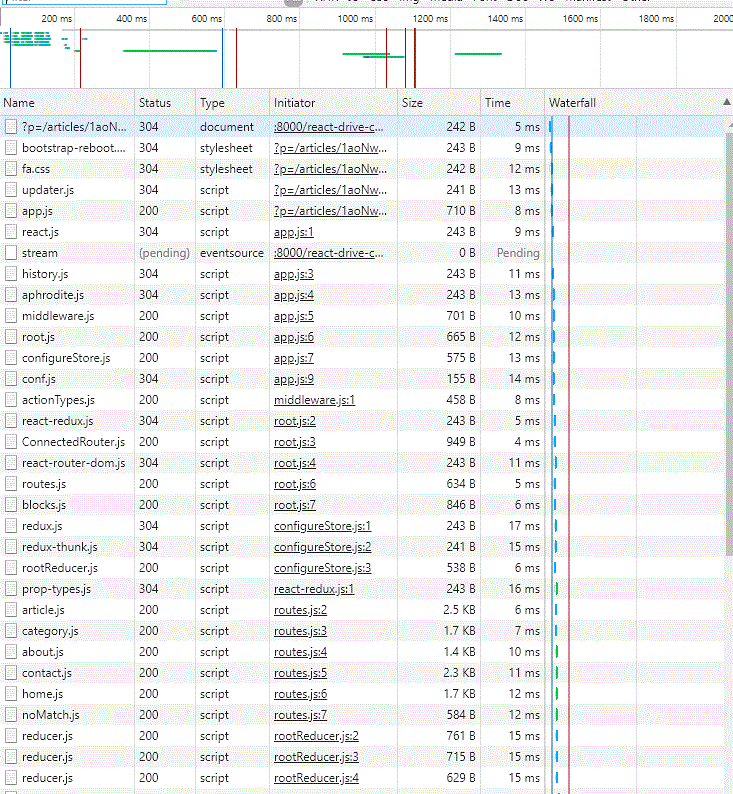Click the 400 ms mark in the overview timeline
The height and width of the screenshot is (794, 733).
pyautogui.click(x=132, y=19)
